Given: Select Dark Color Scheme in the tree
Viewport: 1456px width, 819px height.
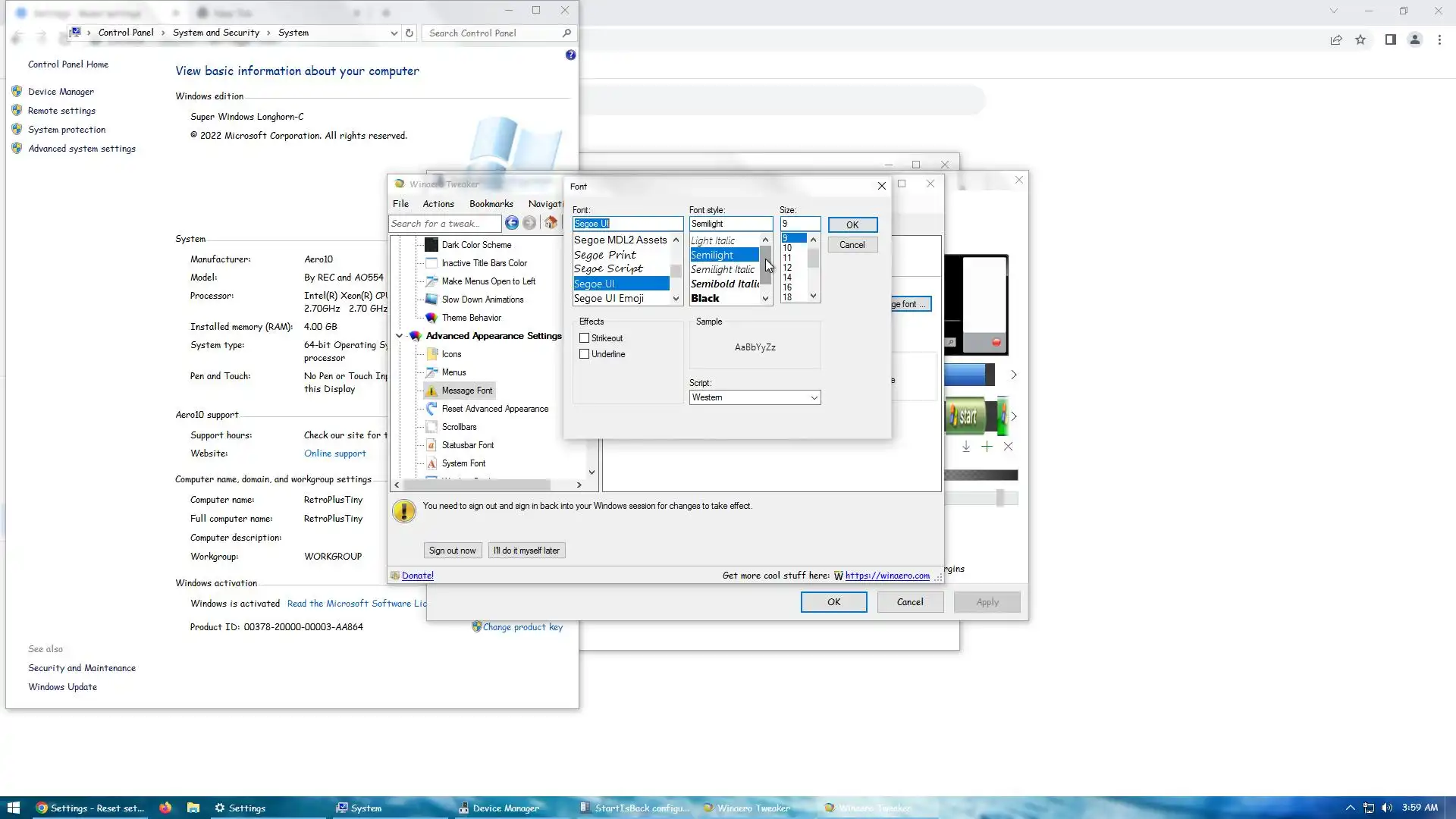Looking at the screenshot, I should point(476,245).
